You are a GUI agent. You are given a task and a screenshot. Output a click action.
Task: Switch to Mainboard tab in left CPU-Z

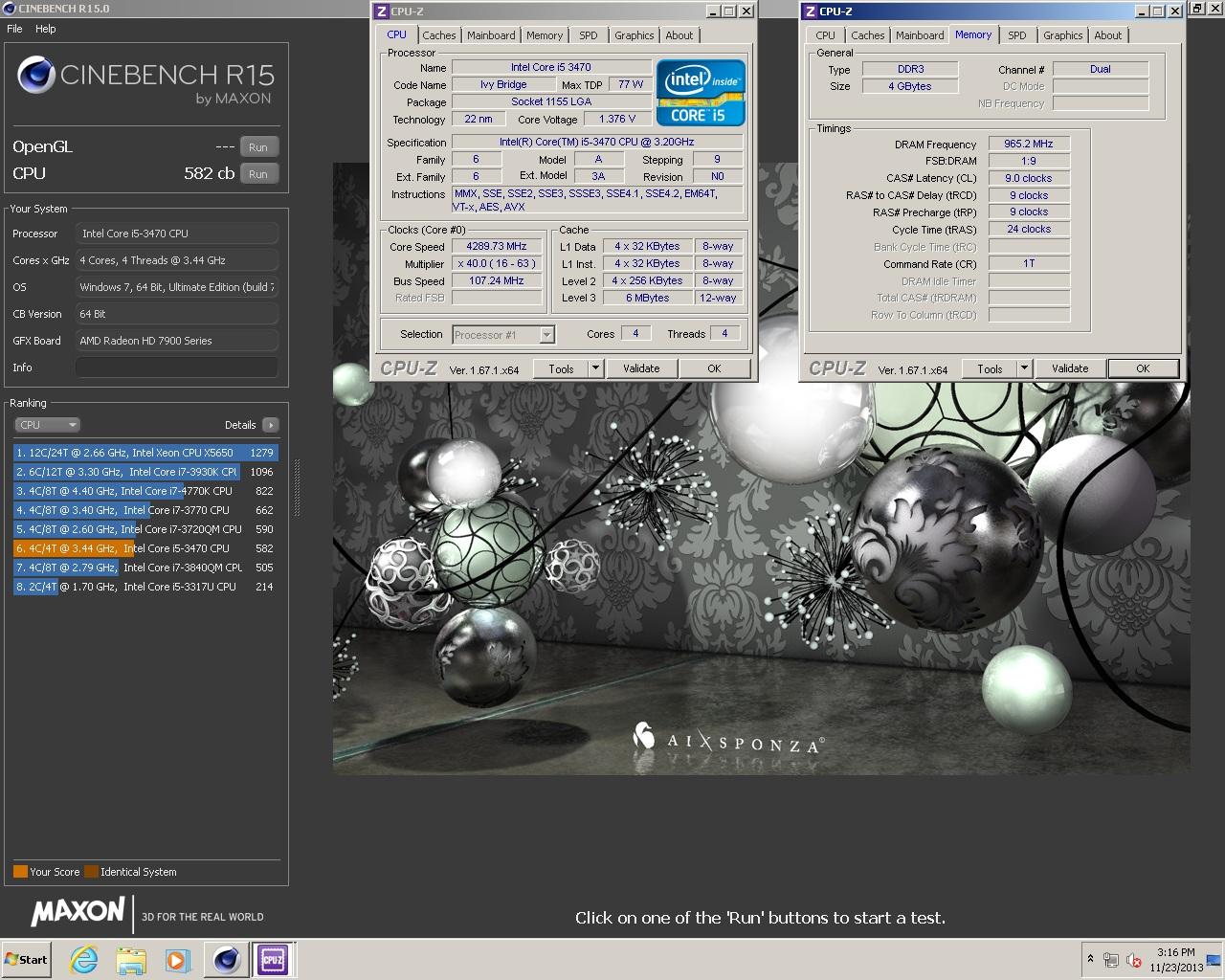[491, 35]
